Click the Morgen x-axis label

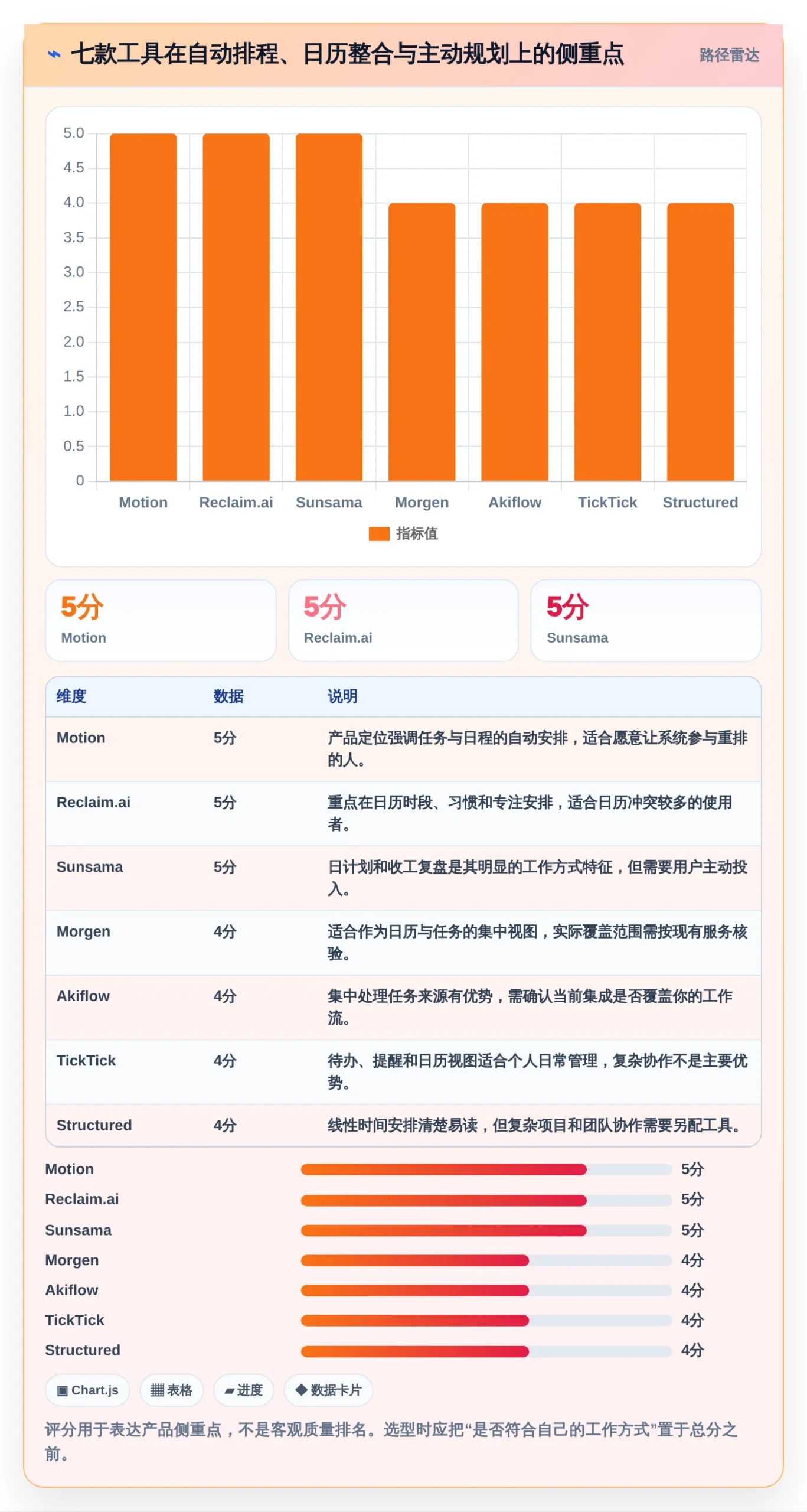coord(422,503)
